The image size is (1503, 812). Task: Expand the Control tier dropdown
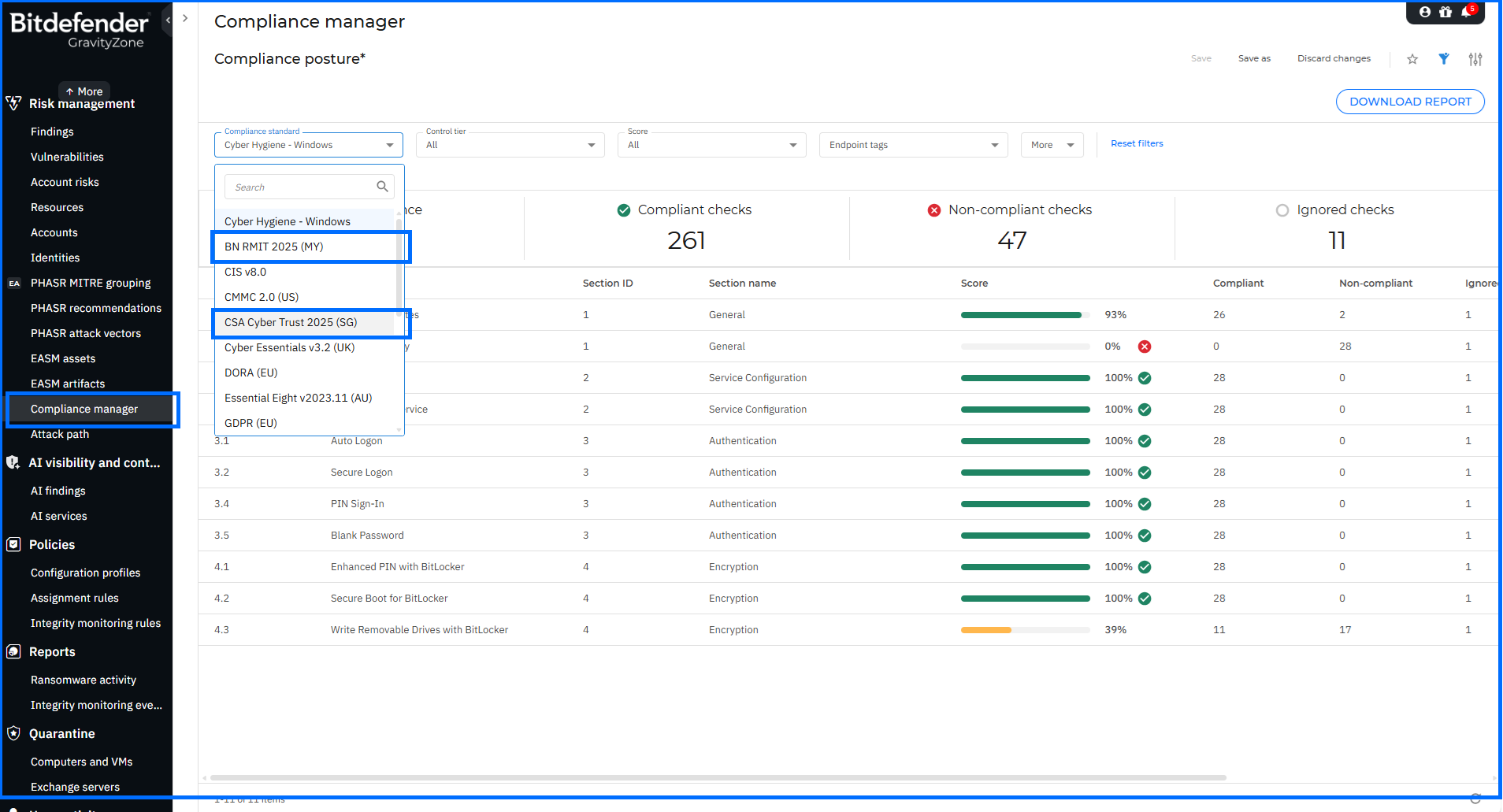510,145
